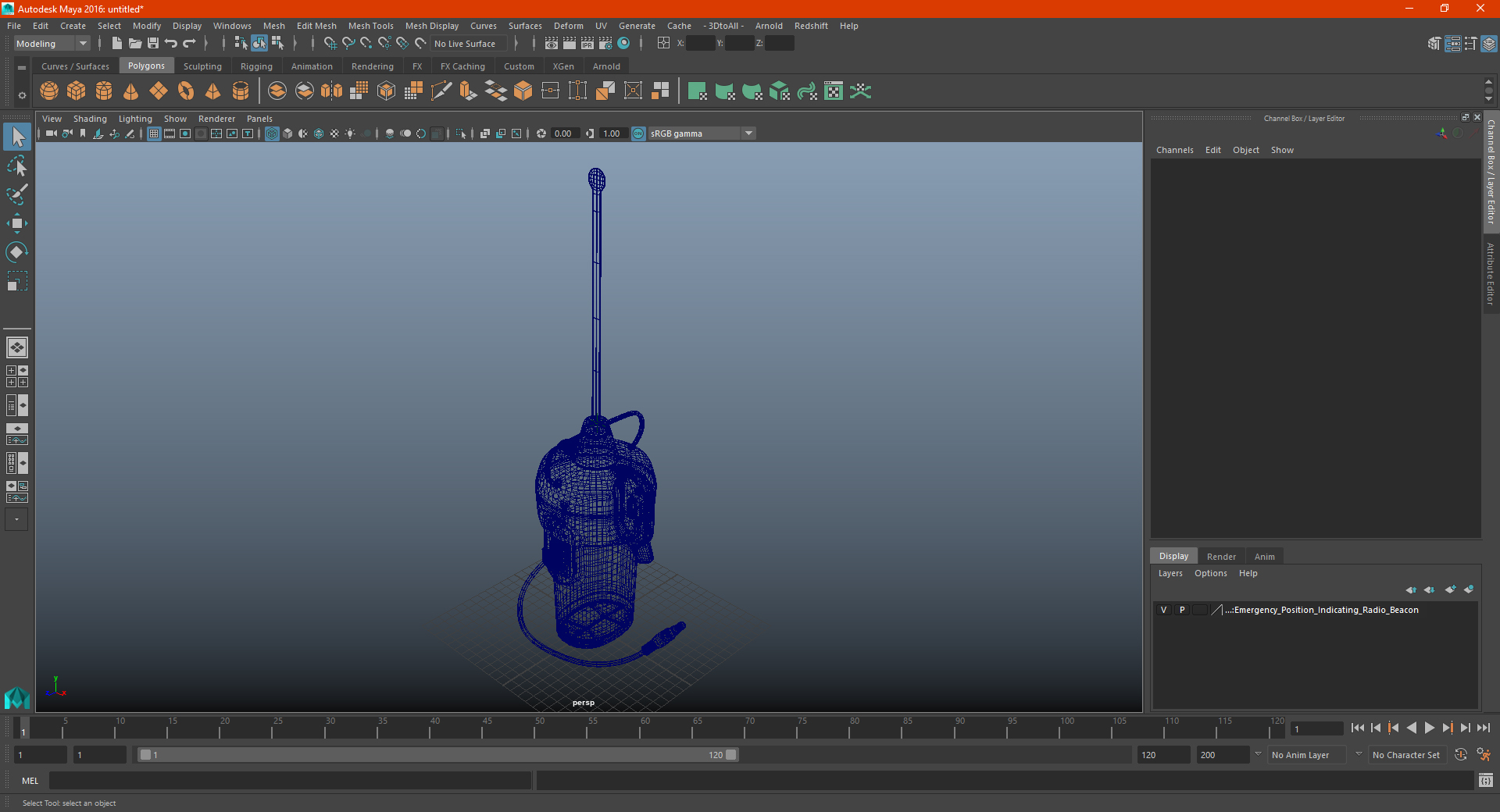Toggle the viewport film gate button
The width and height of the screenshot is (1500, 812).
(x=170, y=134)
